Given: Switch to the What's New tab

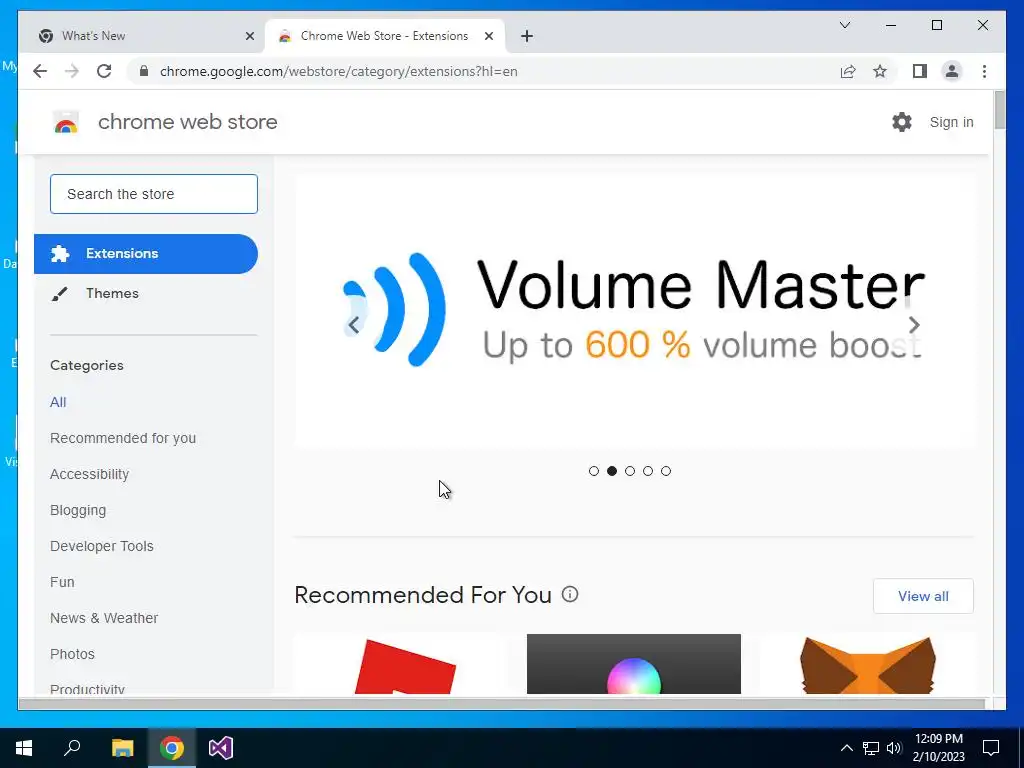Looking at the screenshot, I should (142, 36).
